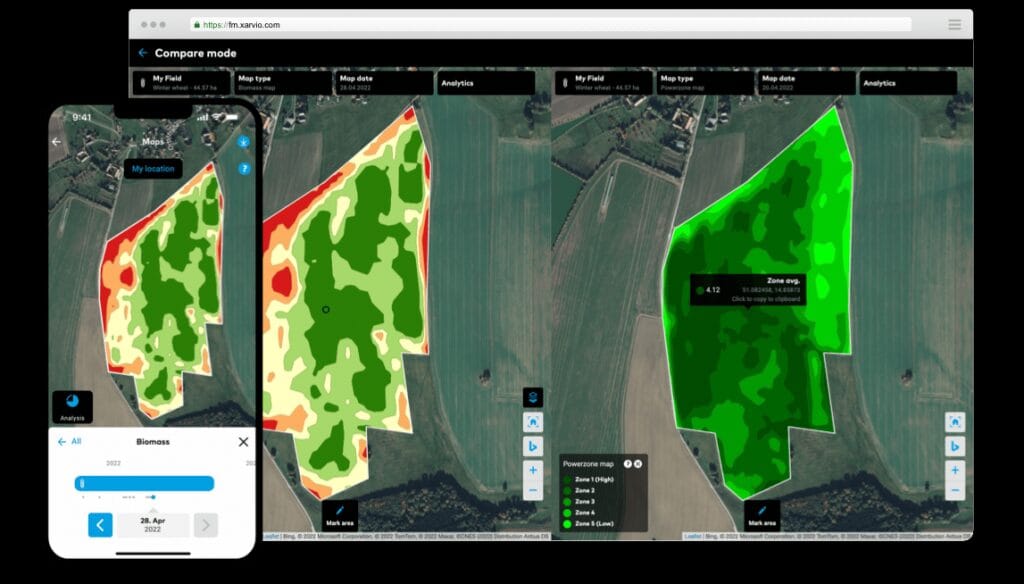Open the browser hamburger menu
The image size is (1024, 584).
(x=956, y=24)
